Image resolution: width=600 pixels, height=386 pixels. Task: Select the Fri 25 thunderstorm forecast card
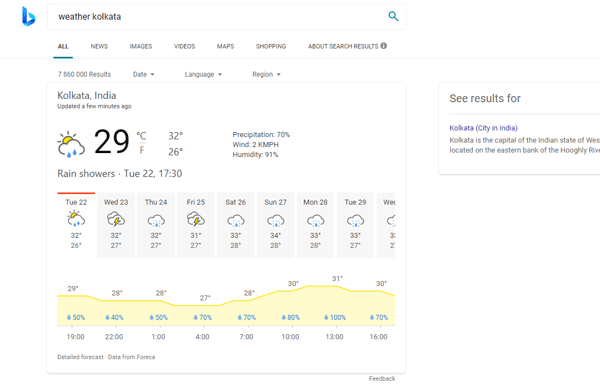pyautogui.click(x=196, y=225)
